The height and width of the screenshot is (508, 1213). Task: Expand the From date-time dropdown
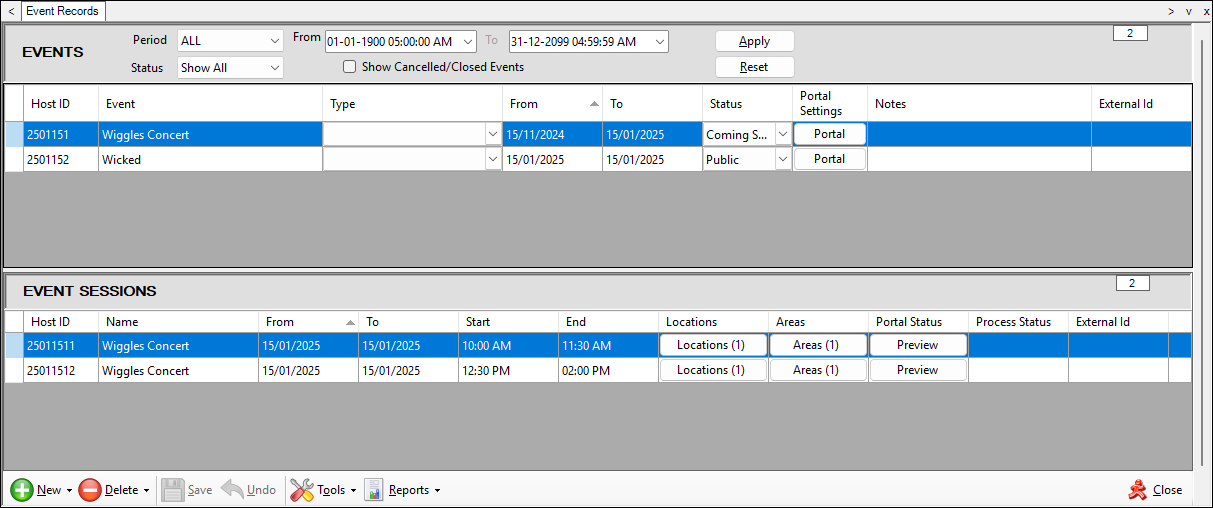(468, 42)
